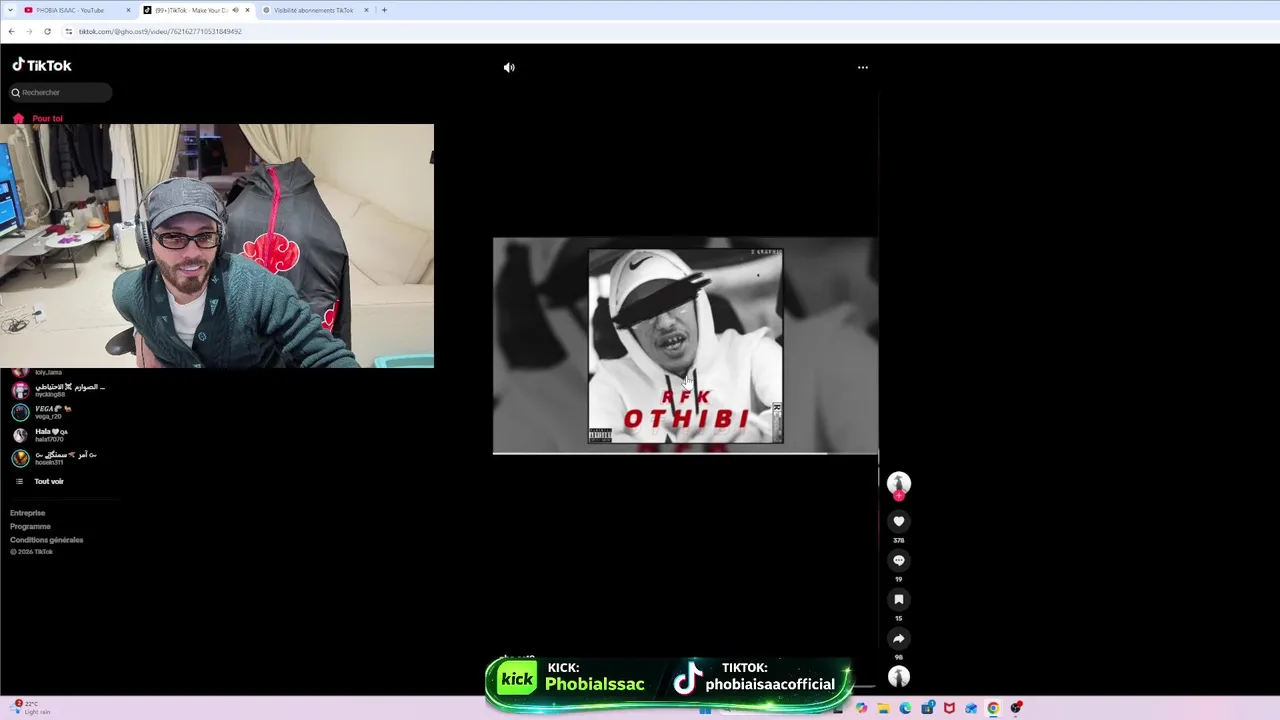The width and height of the screenshot is (1280, 720).
Task: Launch Microsoft Edge from taskbar
Action: pos(905,708)
